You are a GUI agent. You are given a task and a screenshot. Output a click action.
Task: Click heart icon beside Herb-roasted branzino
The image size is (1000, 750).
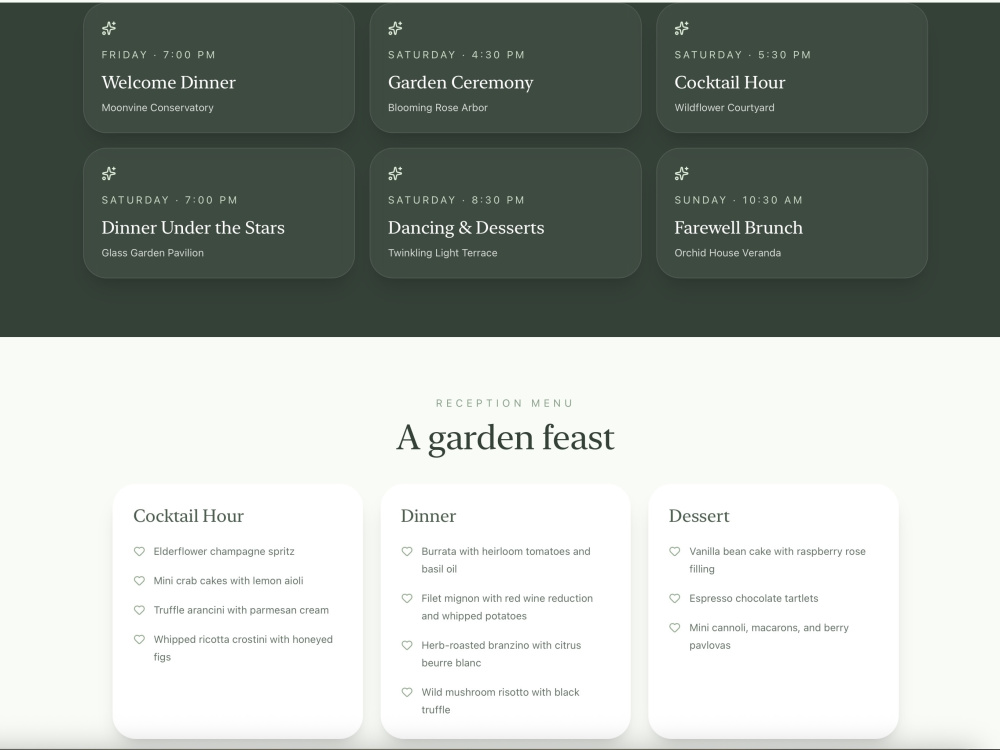pyautogui.click(x=407, y=645)
